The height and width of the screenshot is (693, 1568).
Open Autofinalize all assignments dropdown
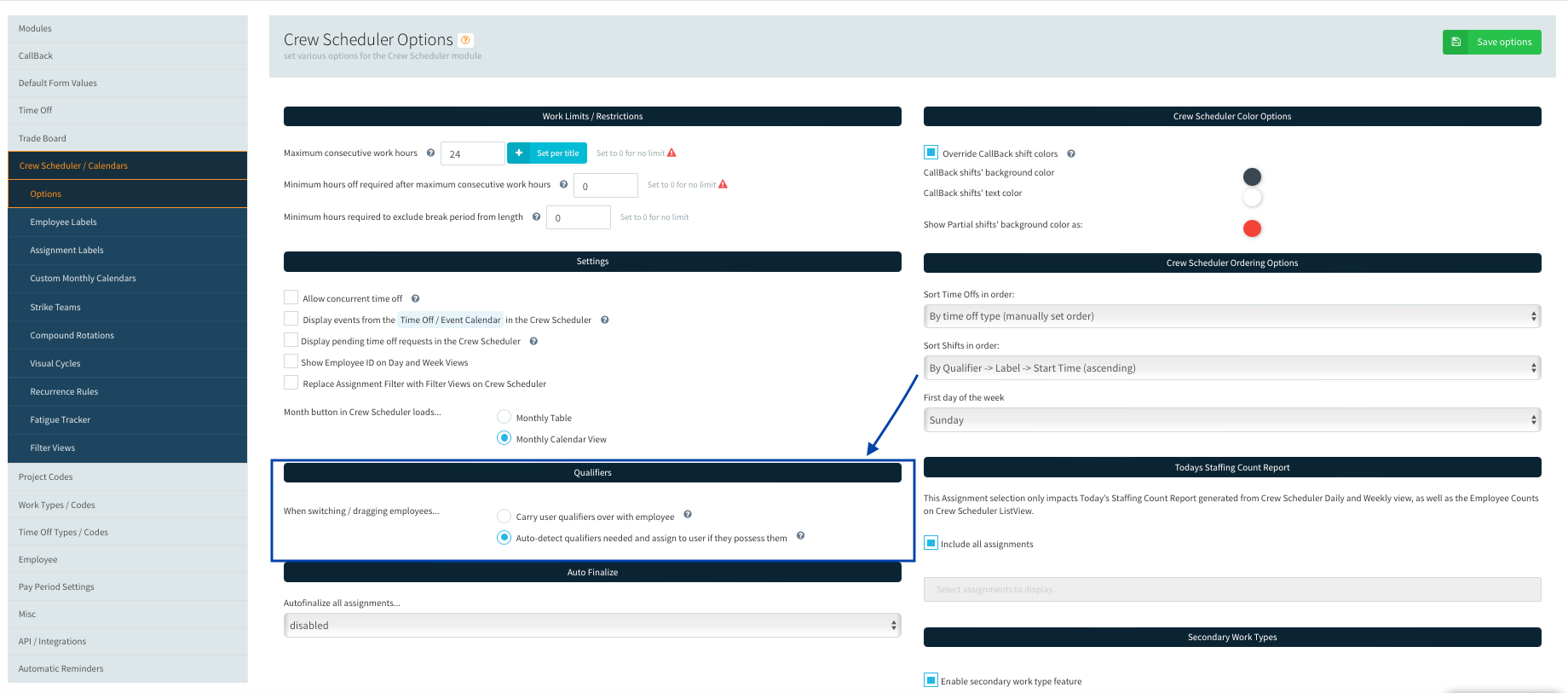click(592, 626)
